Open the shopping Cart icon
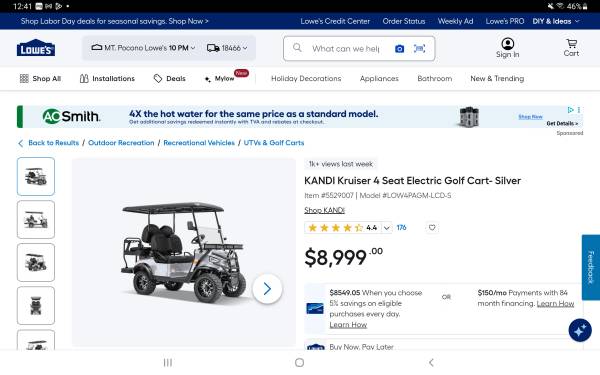The height and width of the screenshot is (375, 600). [x=571, y=48]
